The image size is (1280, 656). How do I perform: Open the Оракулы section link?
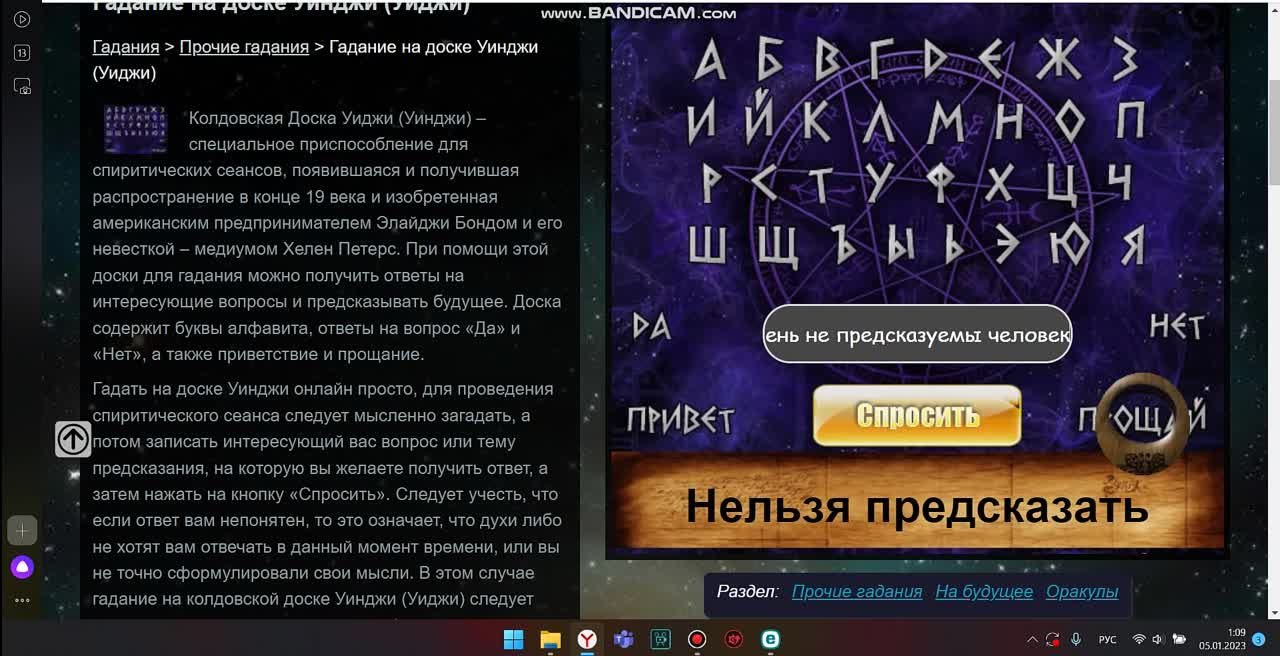(x=1082, y=591)
